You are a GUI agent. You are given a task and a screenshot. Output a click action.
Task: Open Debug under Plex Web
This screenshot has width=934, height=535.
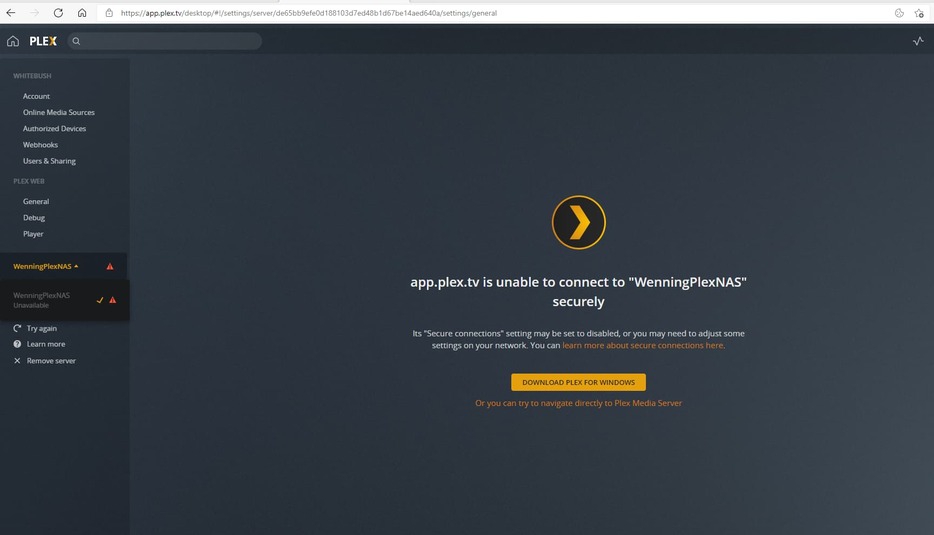coord(34,217)
